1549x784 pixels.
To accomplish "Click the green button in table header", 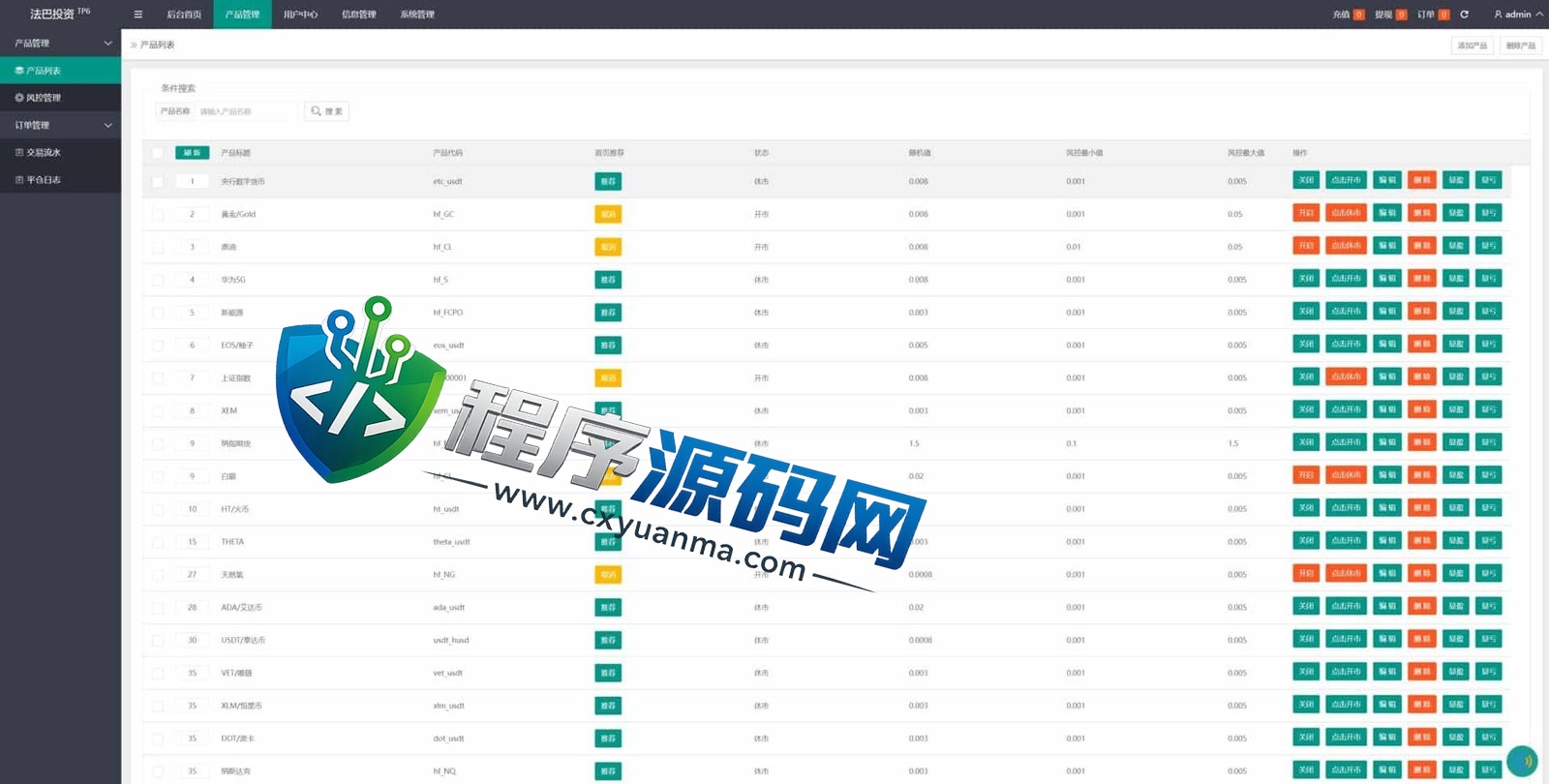I will point(193,153).
